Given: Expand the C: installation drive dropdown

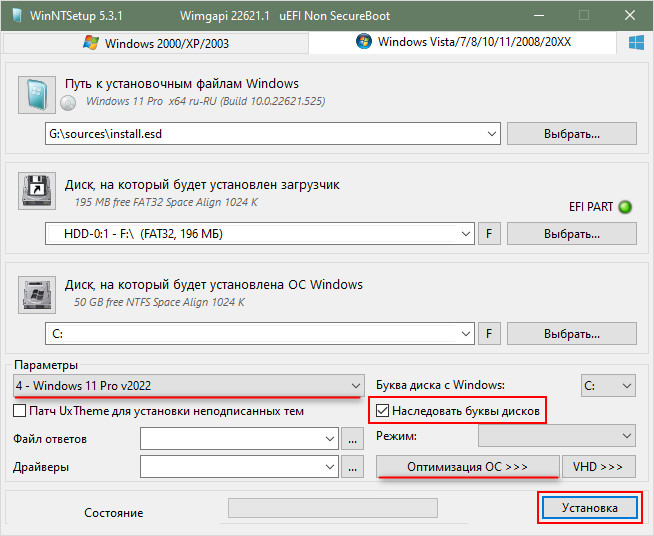Looking at the screenshot, I should (x=465, y=334).
